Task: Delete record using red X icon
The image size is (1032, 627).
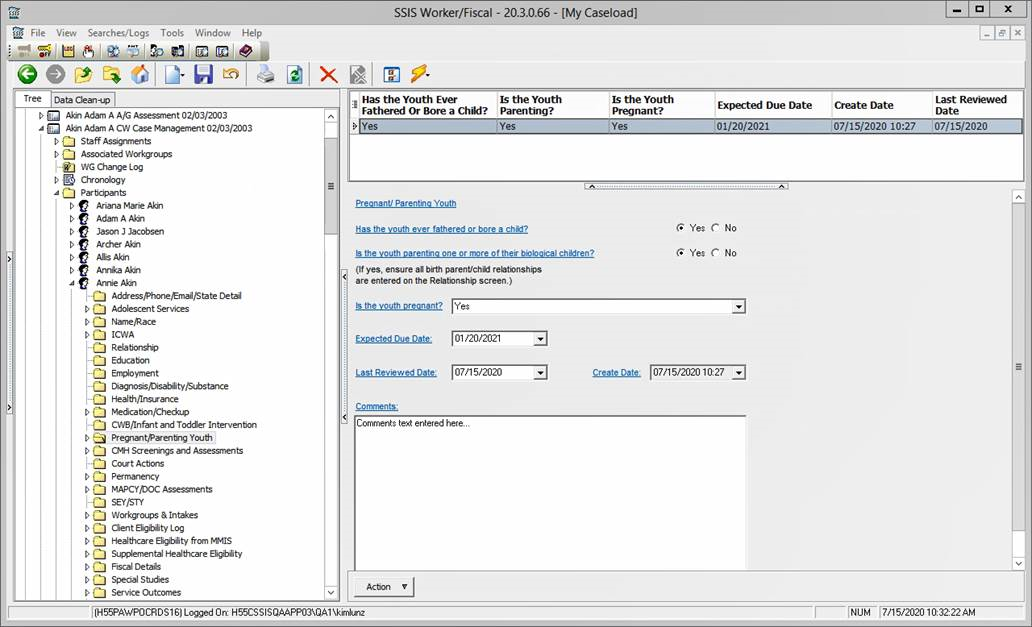Action: click(328, 74)
